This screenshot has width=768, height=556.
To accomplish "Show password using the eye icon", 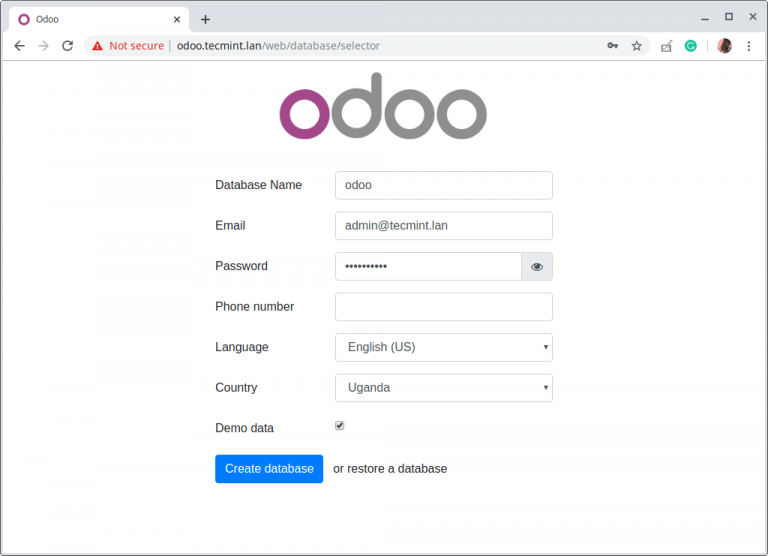I will pos(537,267).
